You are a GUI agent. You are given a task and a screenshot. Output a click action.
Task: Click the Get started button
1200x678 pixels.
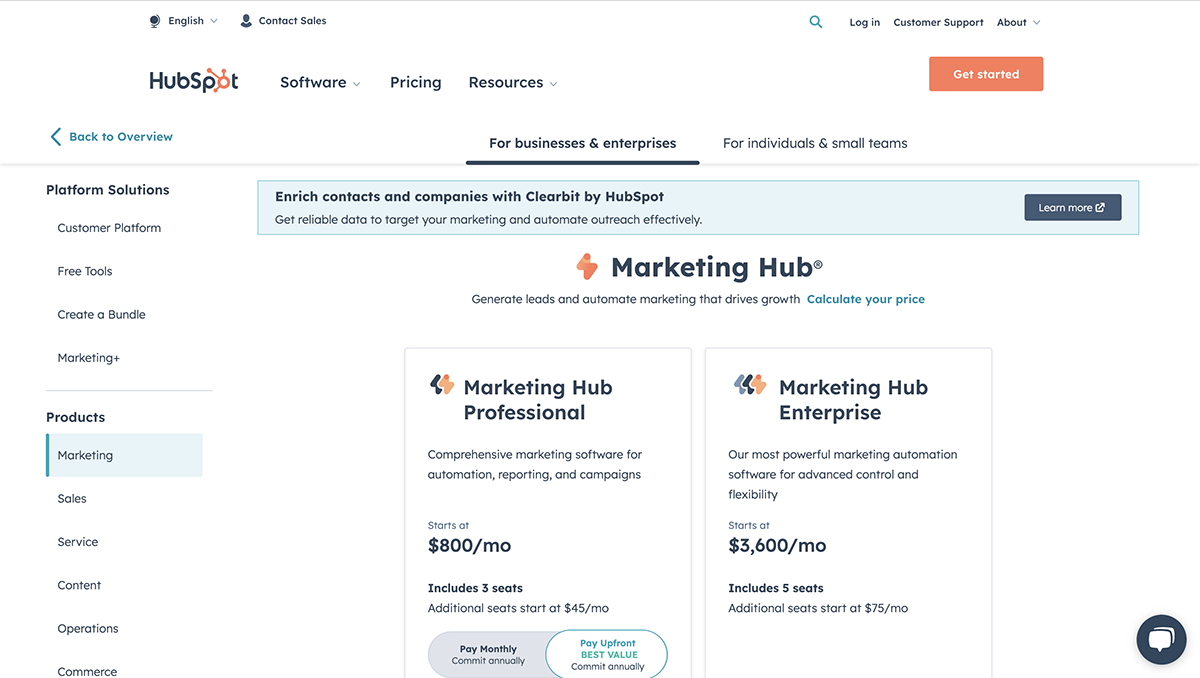[x=985, y=74]
